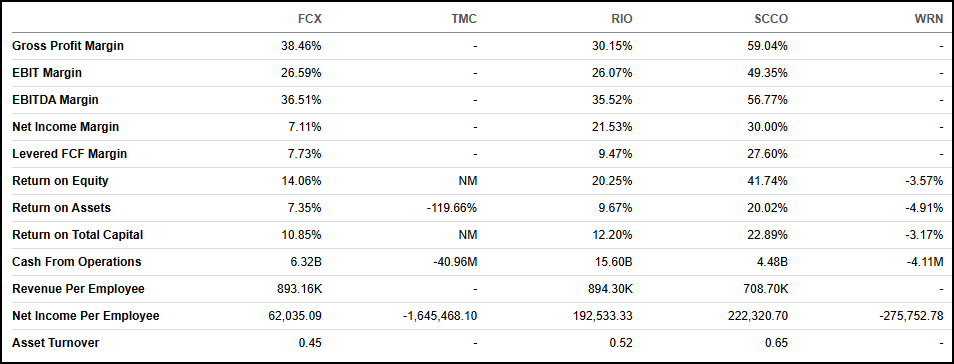
Task: Open the Return on Assets row label
Action: 61,208
